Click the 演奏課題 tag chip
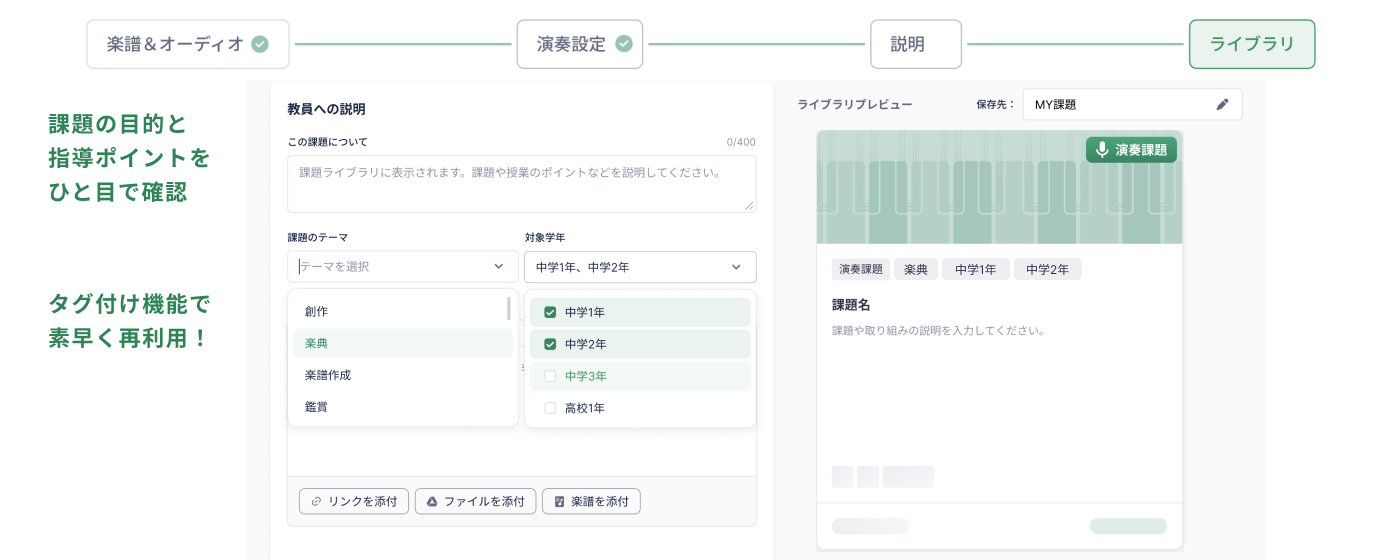Screen dimensions: 1400x560 (861, 270)
